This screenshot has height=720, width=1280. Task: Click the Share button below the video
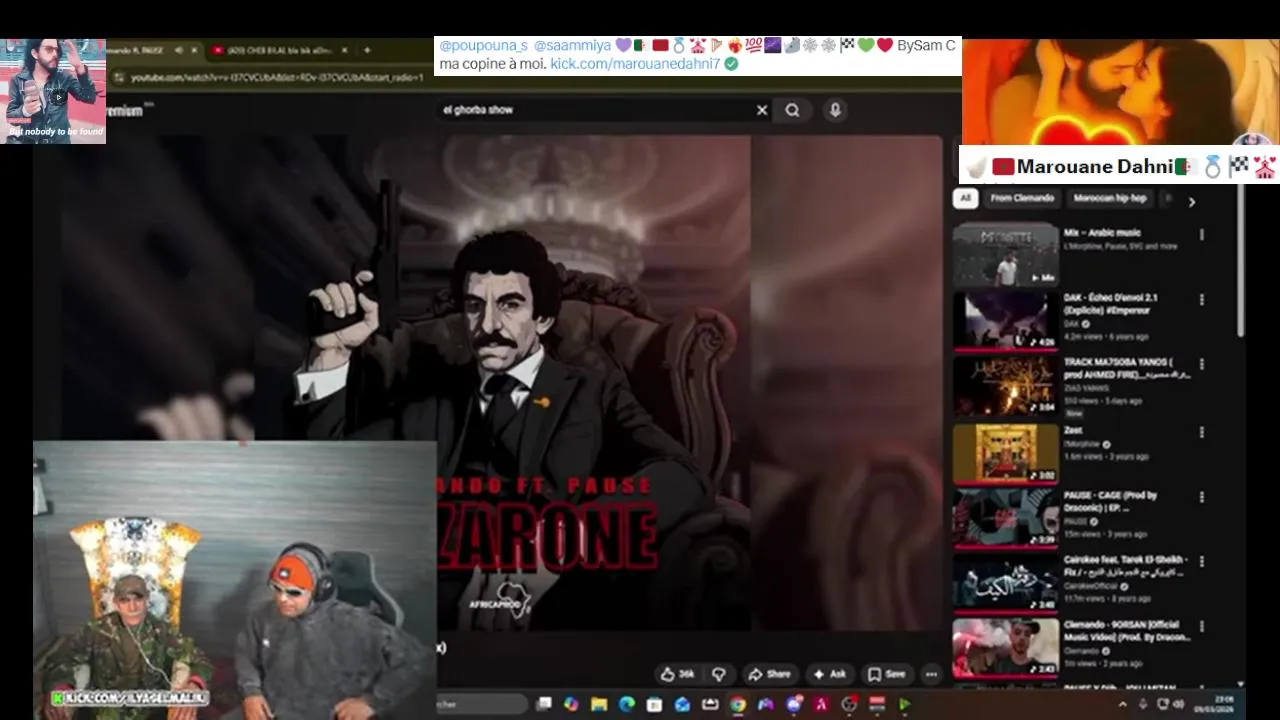(769, 674)
